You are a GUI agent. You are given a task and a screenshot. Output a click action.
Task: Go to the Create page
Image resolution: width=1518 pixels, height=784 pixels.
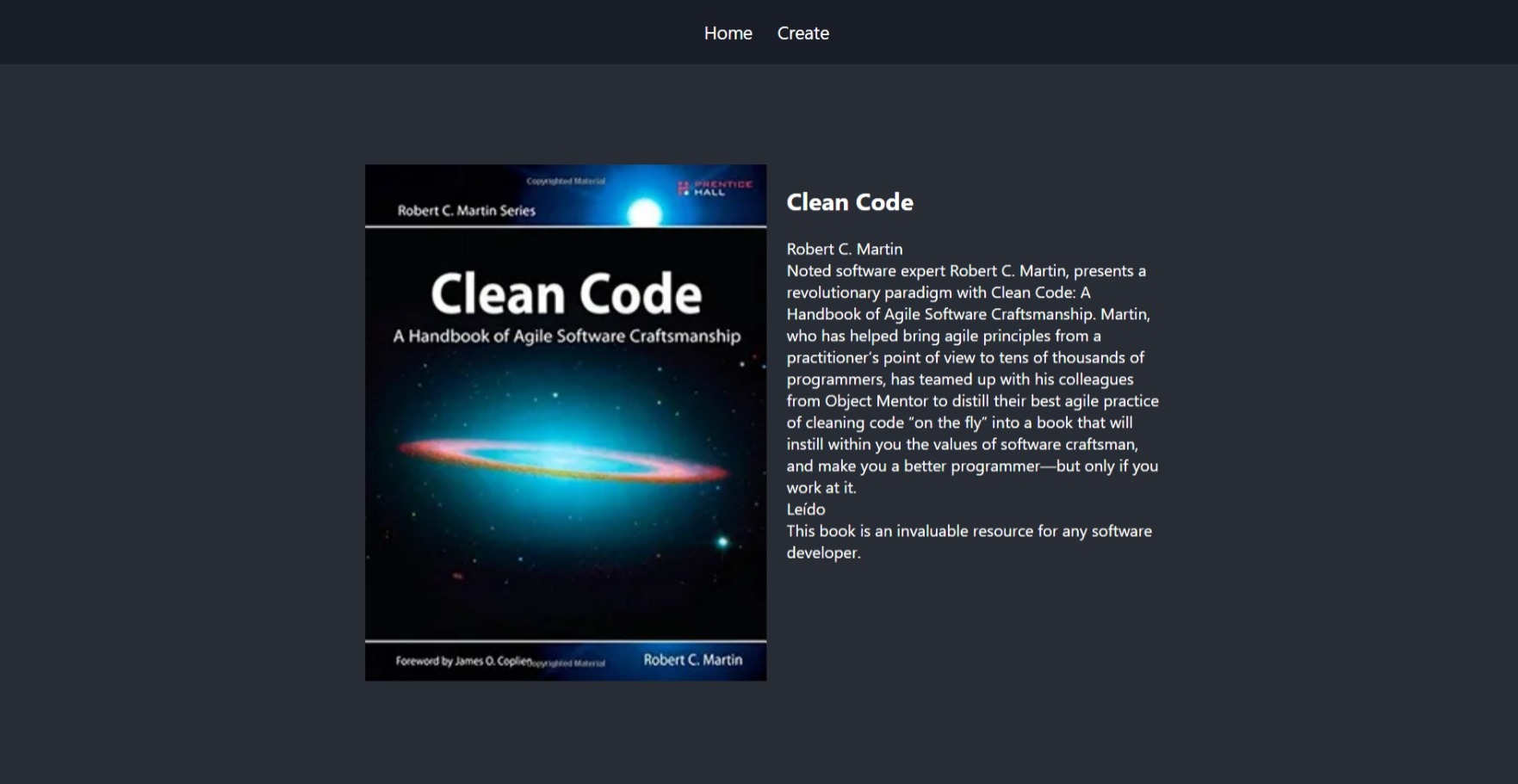coord(802,33)
